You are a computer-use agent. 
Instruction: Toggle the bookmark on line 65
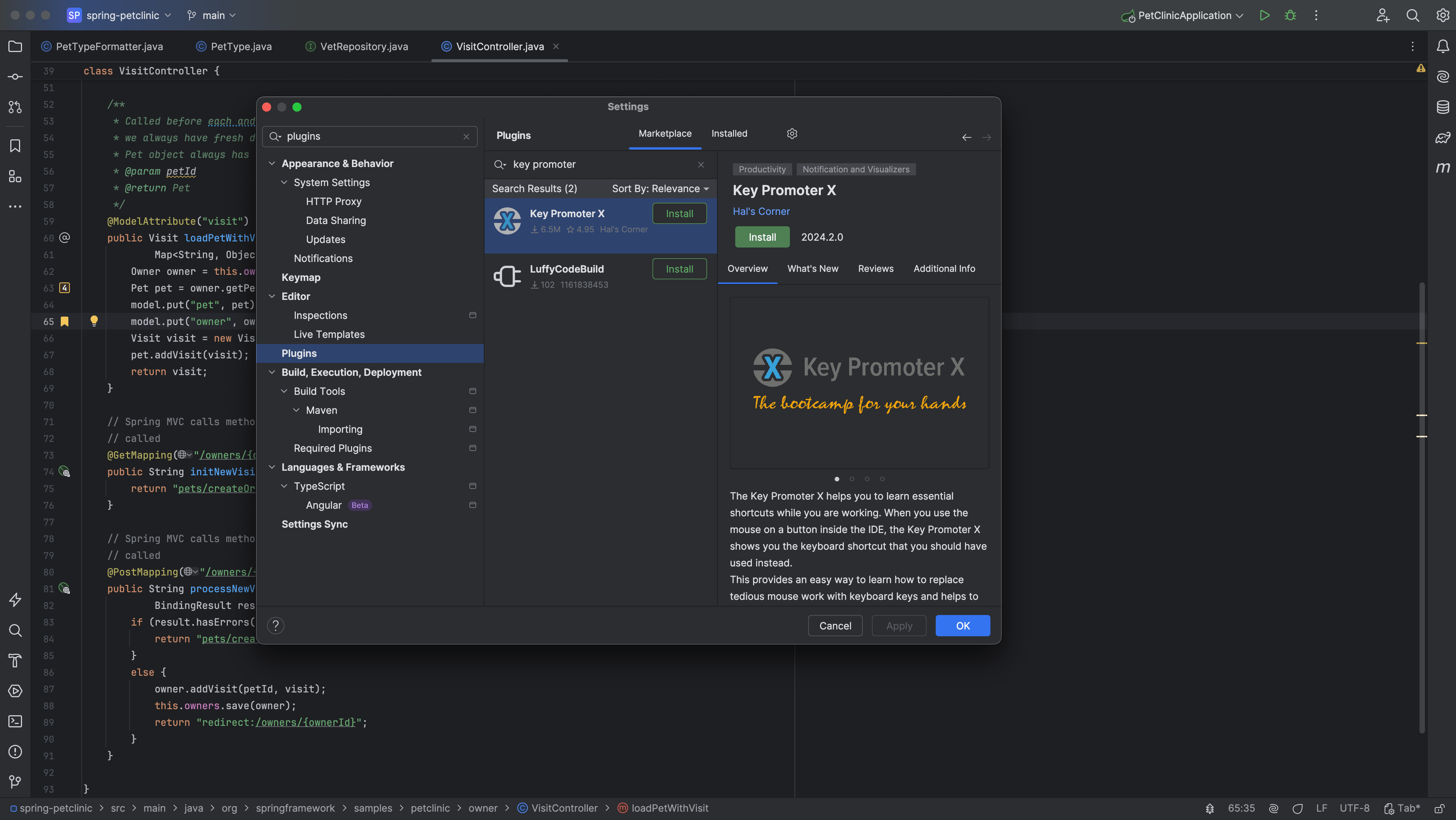[65, 322]
